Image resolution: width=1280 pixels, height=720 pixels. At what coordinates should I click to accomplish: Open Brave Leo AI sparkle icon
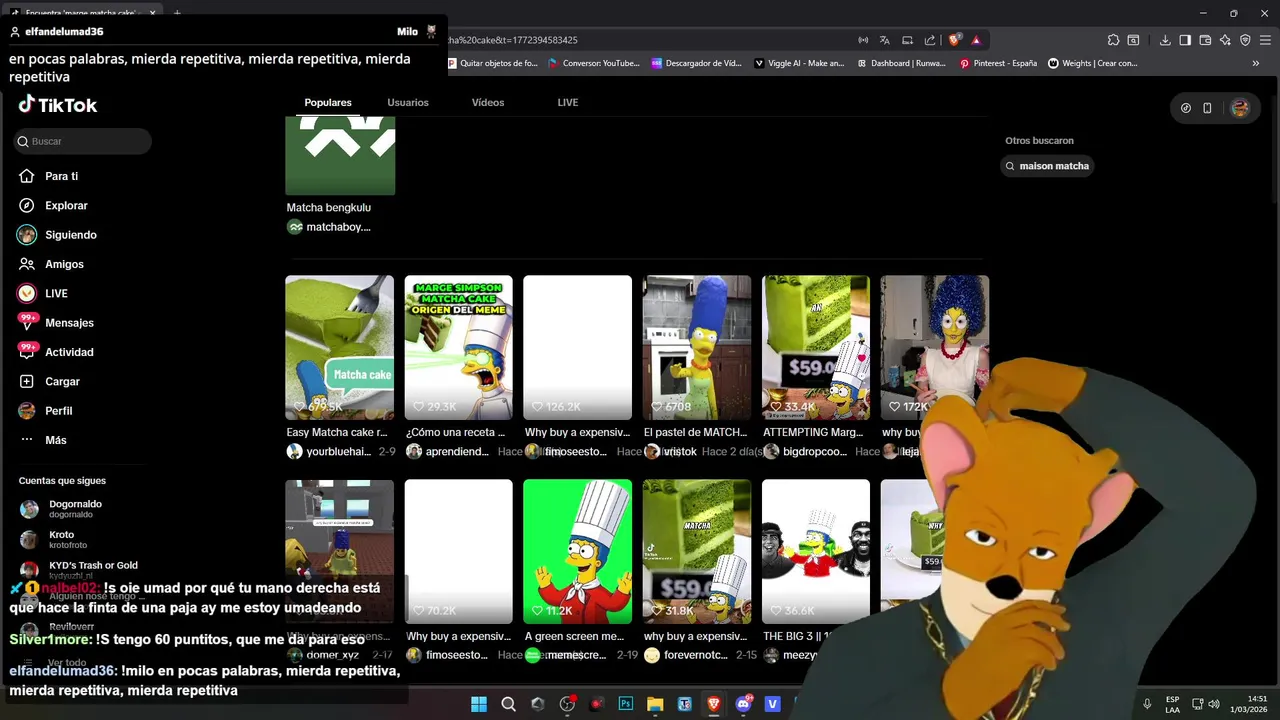pos(1225,40)
